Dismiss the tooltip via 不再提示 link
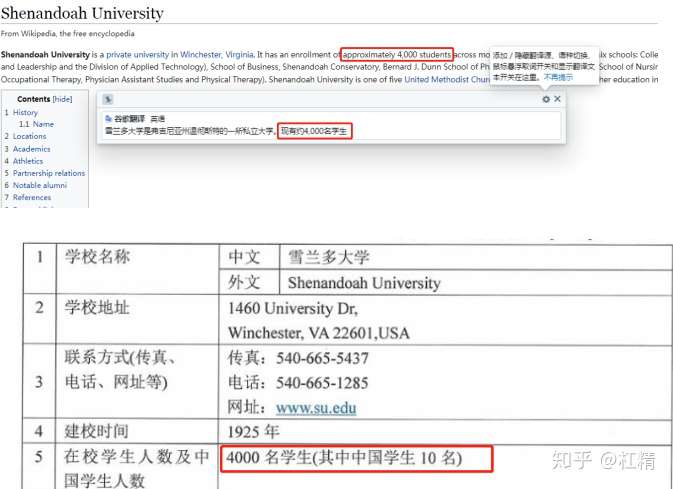 pyautogui.click(x=558, y=77)
